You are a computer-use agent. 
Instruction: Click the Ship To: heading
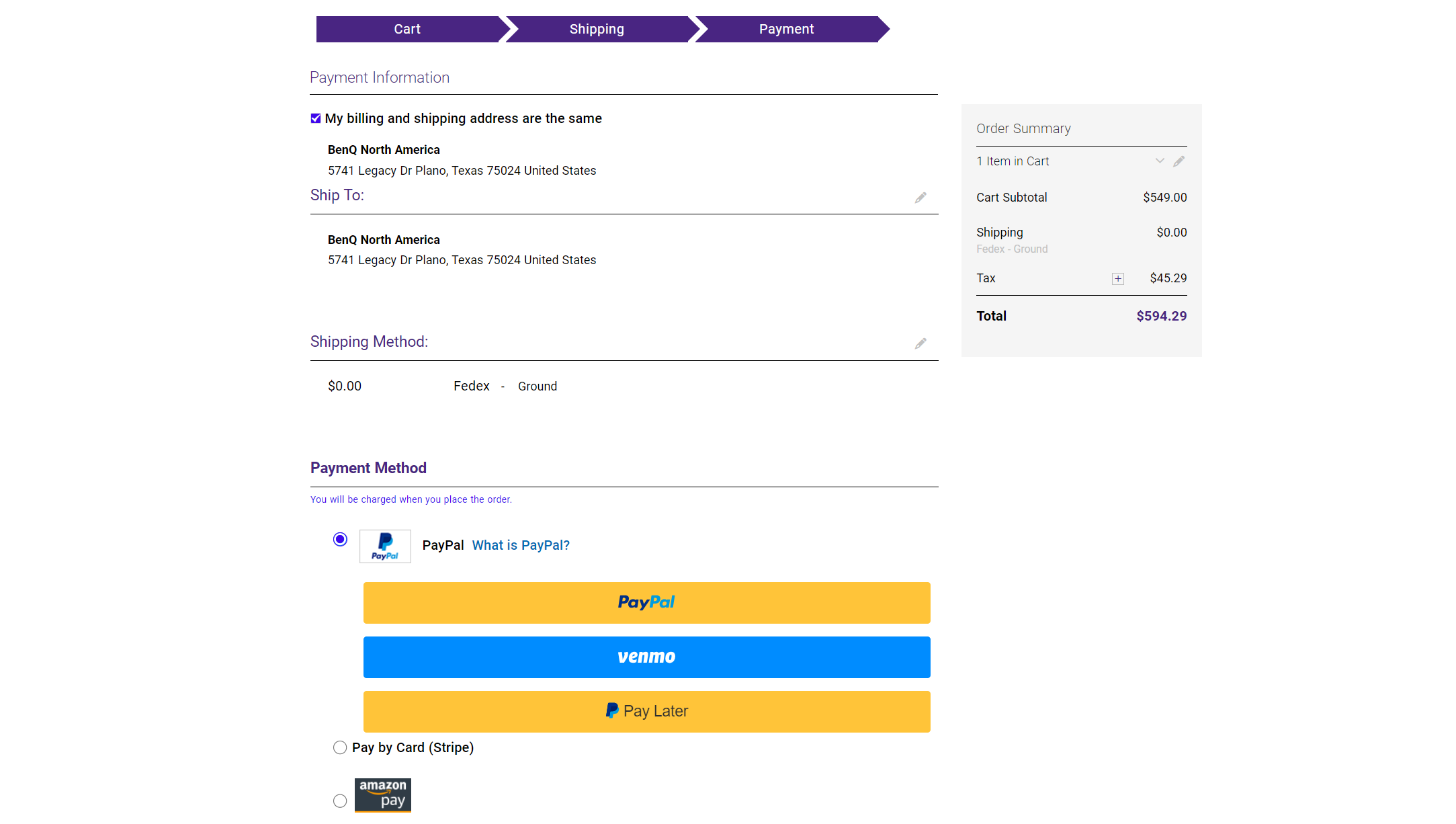[337, 195]
